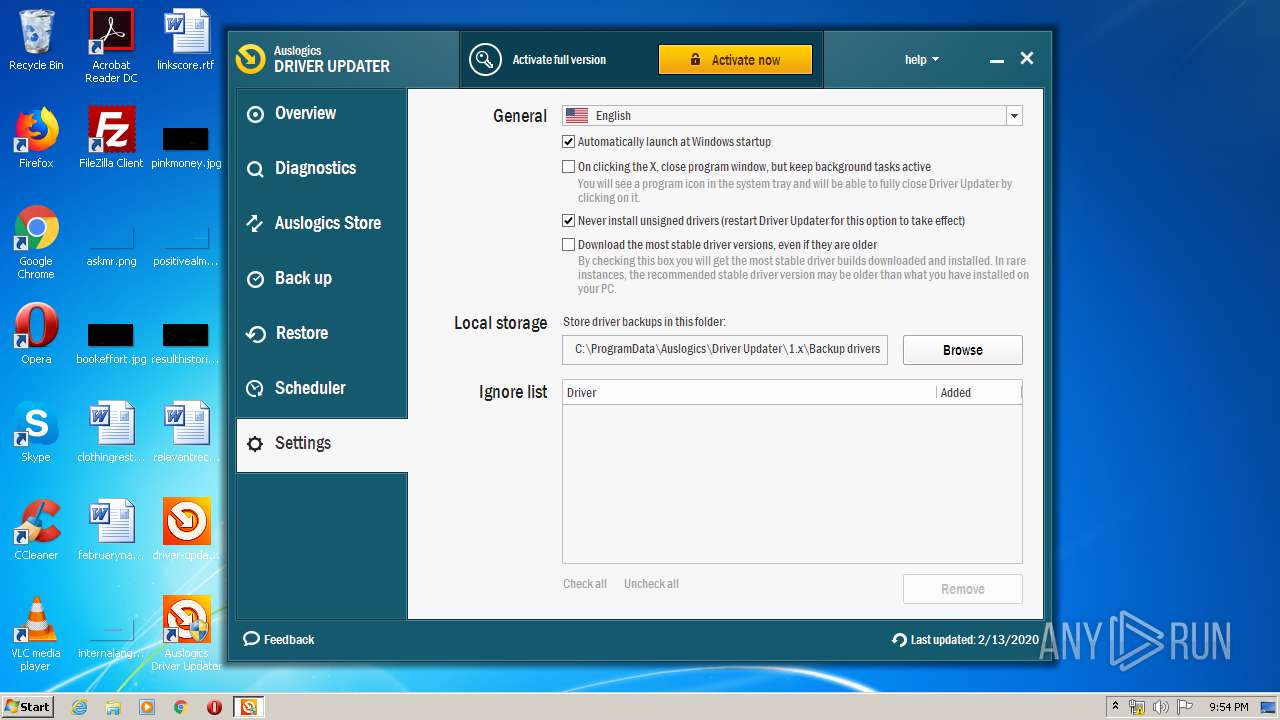This screenshot has width=1280, height=720.
Task: Click Opera icon in taskbar
Action: click(214, 707)
